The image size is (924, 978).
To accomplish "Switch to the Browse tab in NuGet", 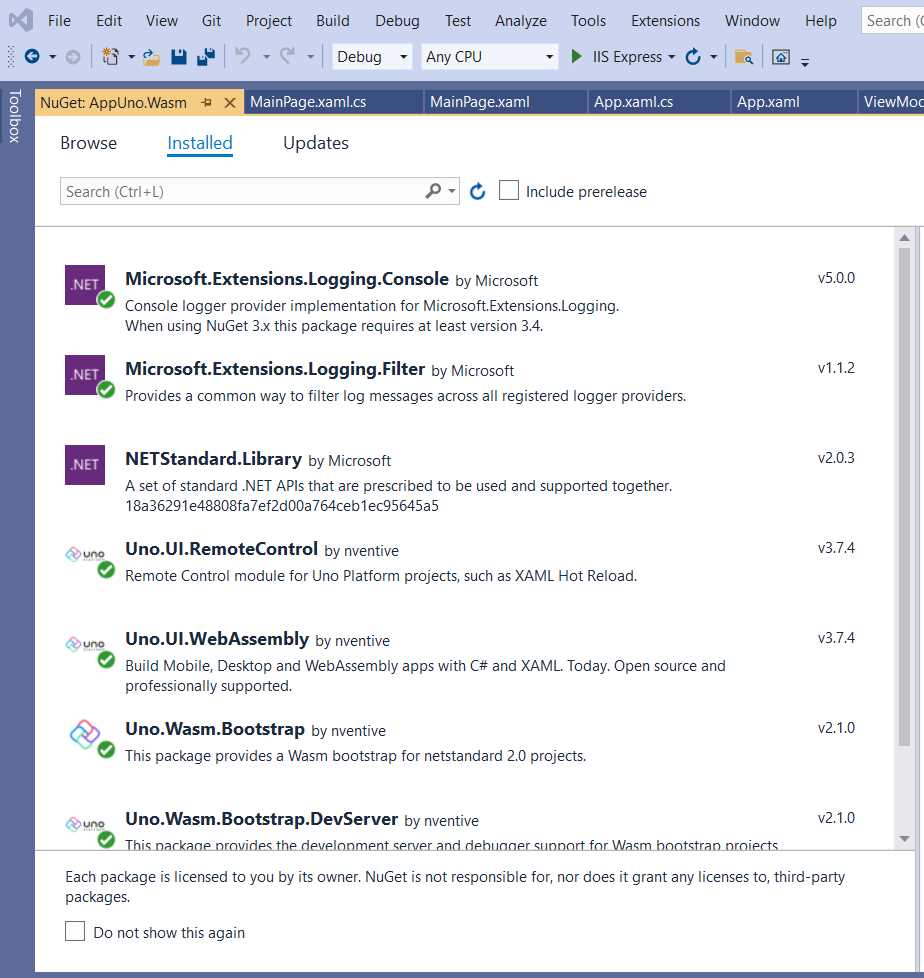I will click(x=88, y=143).
